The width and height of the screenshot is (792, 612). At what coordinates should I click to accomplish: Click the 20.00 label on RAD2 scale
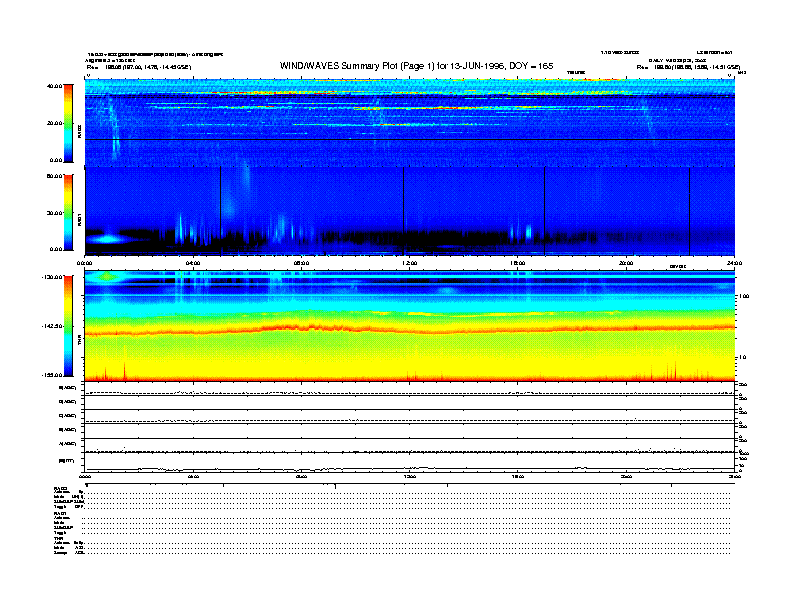click(x=54, y=123)
